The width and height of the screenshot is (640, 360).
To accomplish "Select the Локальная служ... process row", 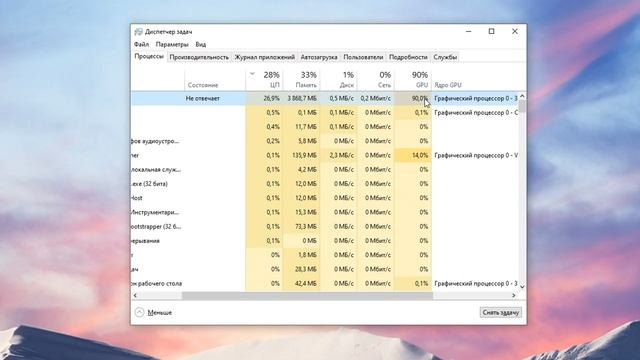I will (x=325, y=169).
